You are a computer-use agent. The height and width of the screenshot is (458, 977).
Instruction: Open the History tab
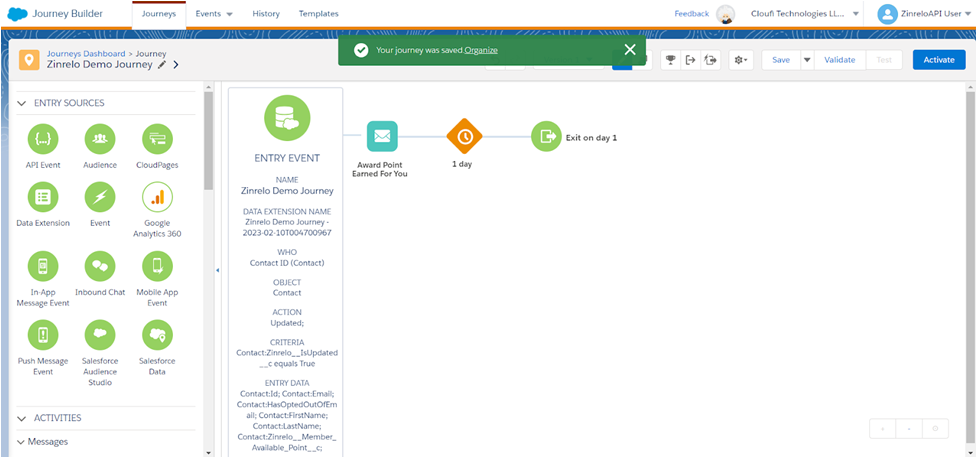pyautogui.click(x=266, y=14)
